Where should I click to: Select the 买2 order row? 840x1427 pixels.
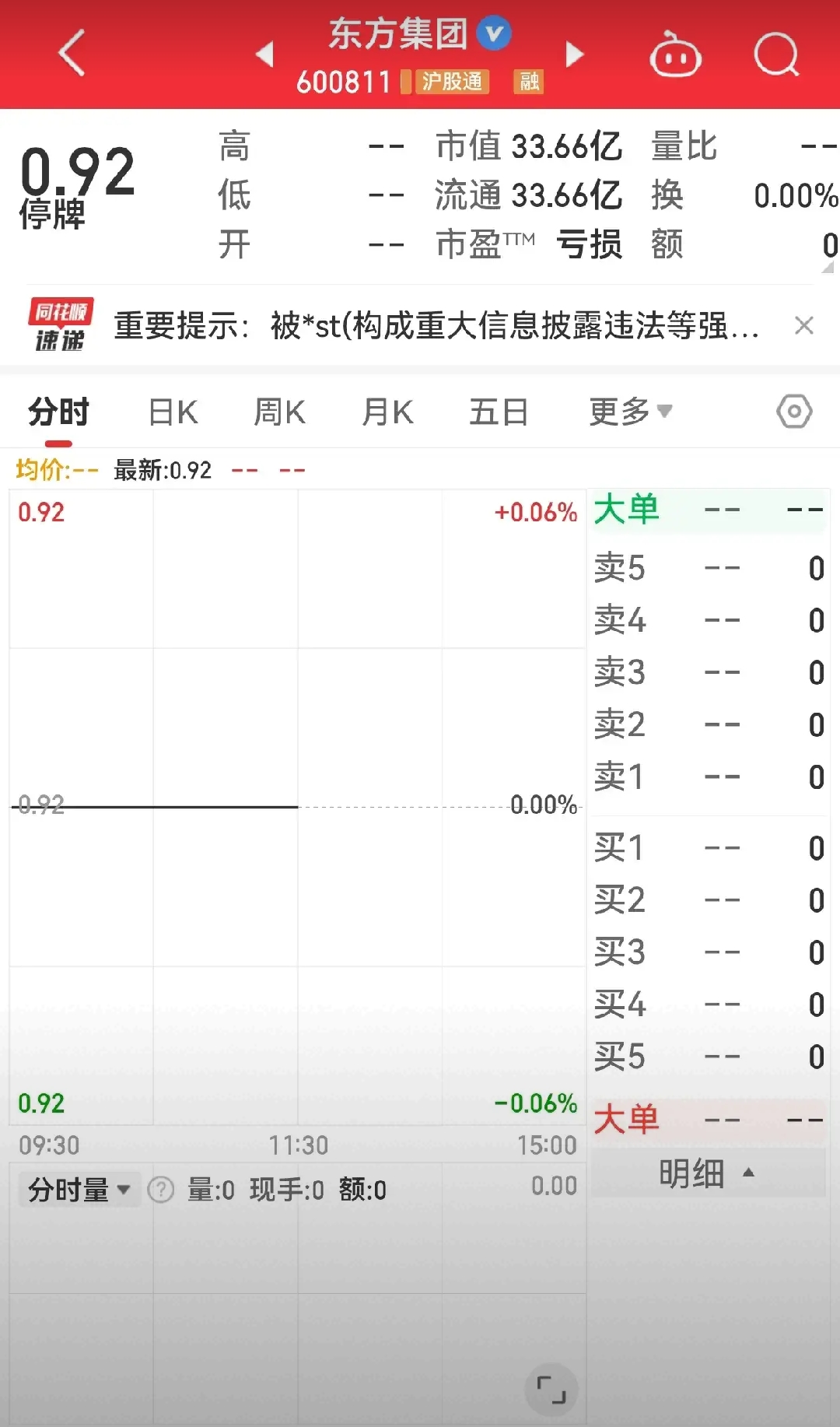click(709, 899)
